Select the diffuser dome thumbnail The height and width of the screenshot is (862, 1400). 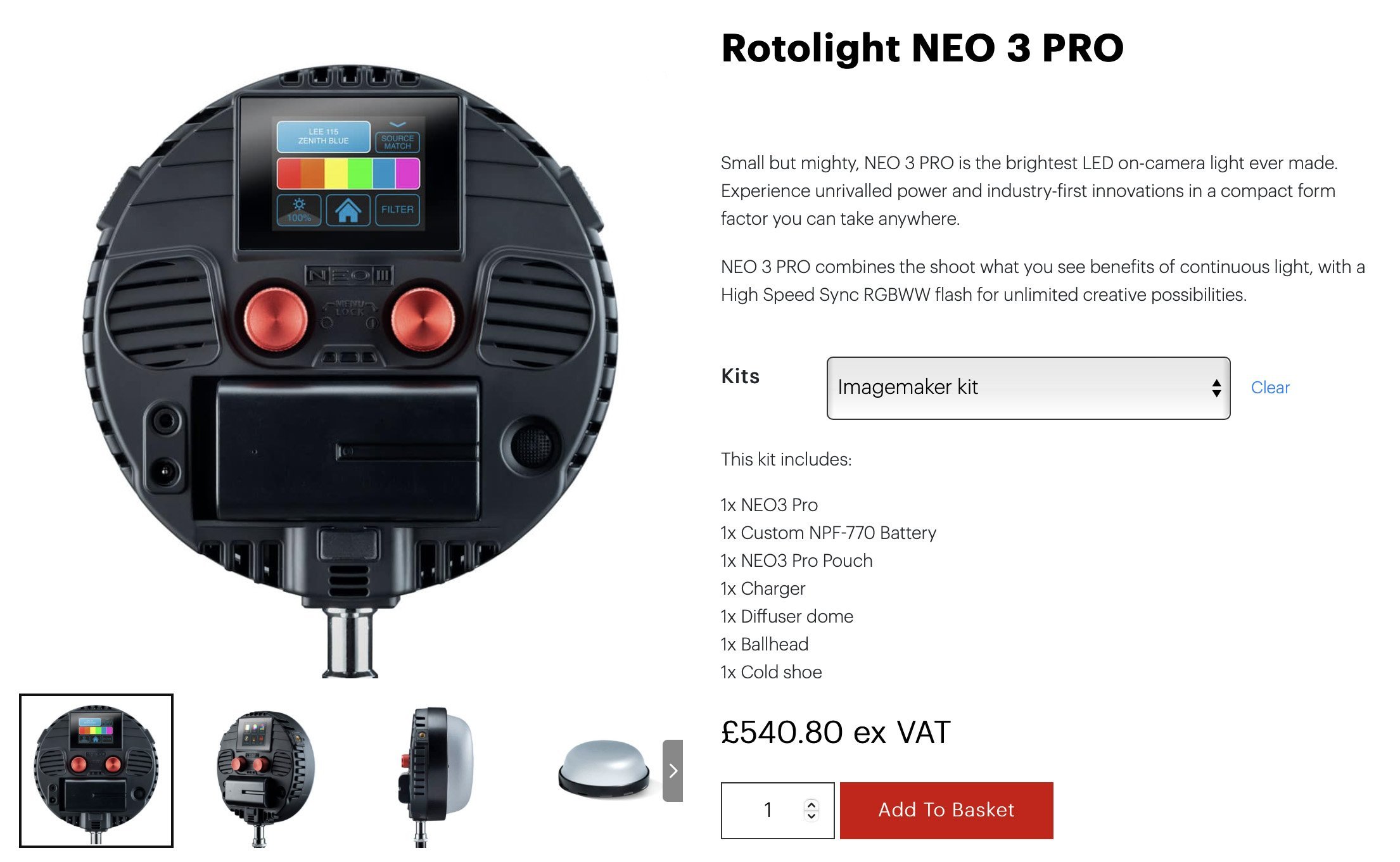point(604,769)
